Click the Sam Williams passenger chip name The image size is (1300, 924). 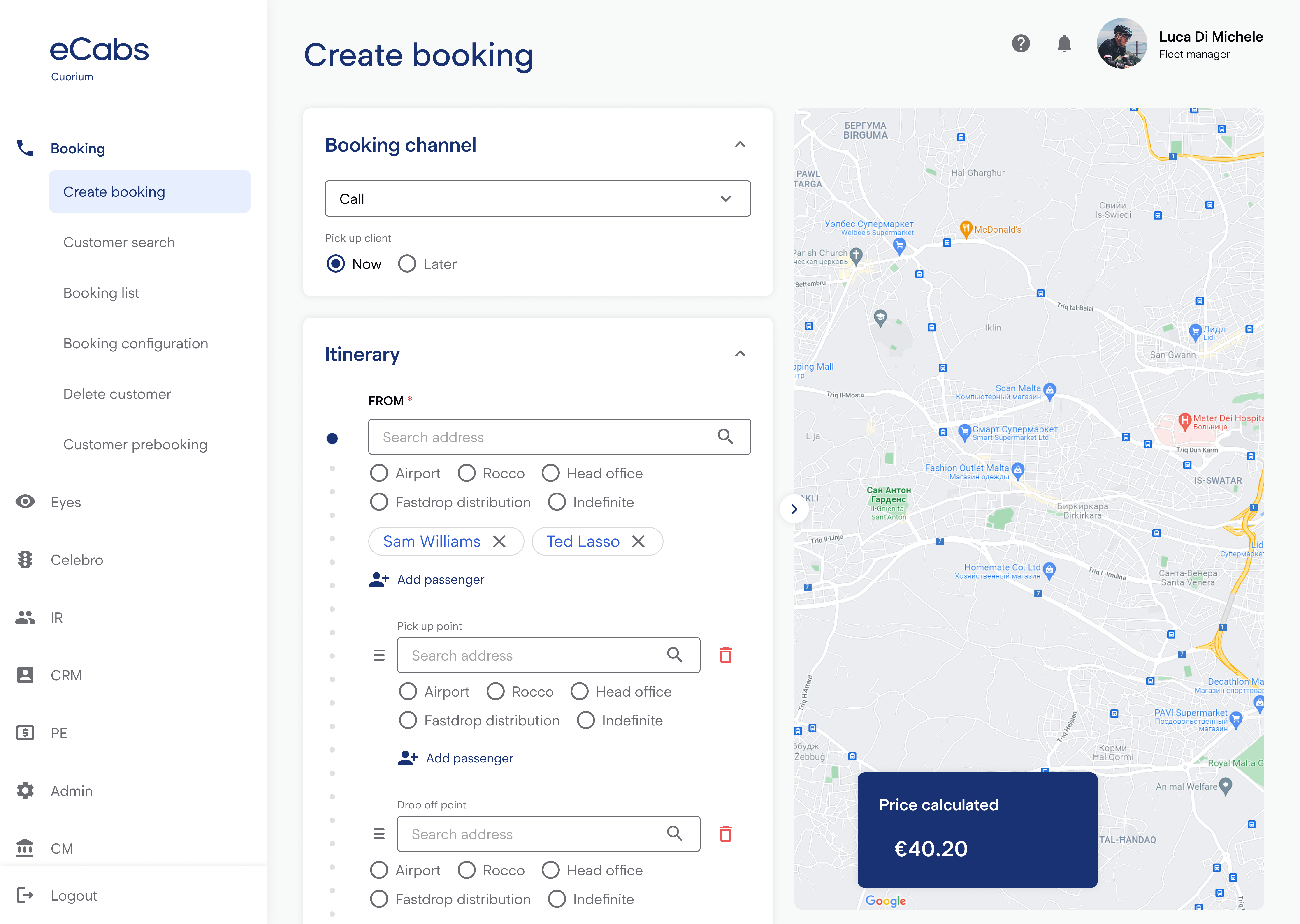tap(432, 542)
